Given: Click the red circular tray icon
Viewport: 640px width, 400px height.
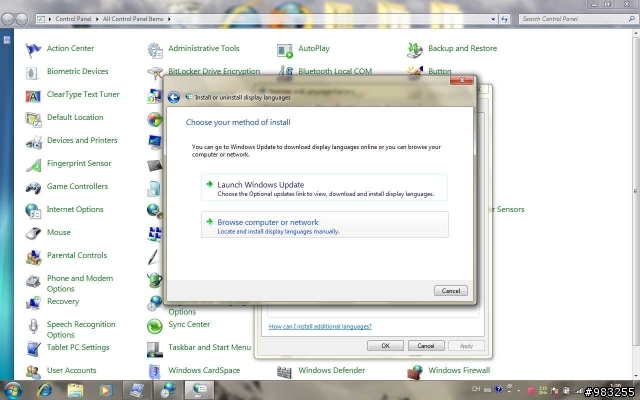Looking at the screenshot, I should (531, 391).
